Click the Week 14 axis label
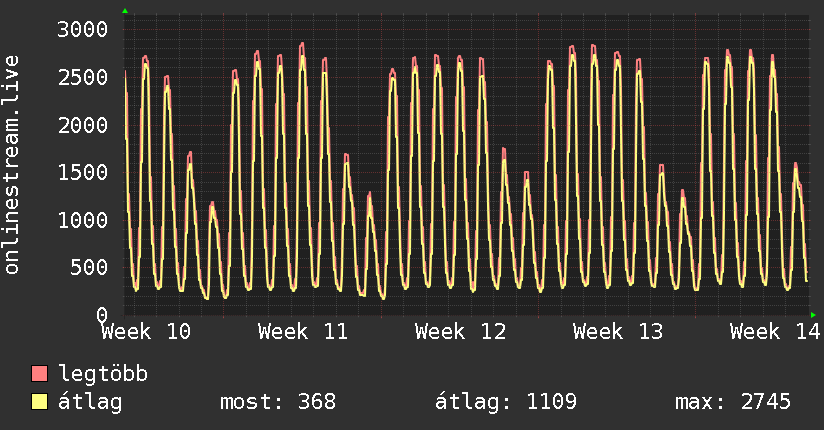Viewport: 824px width, 430px height. [x=775, y=332]
